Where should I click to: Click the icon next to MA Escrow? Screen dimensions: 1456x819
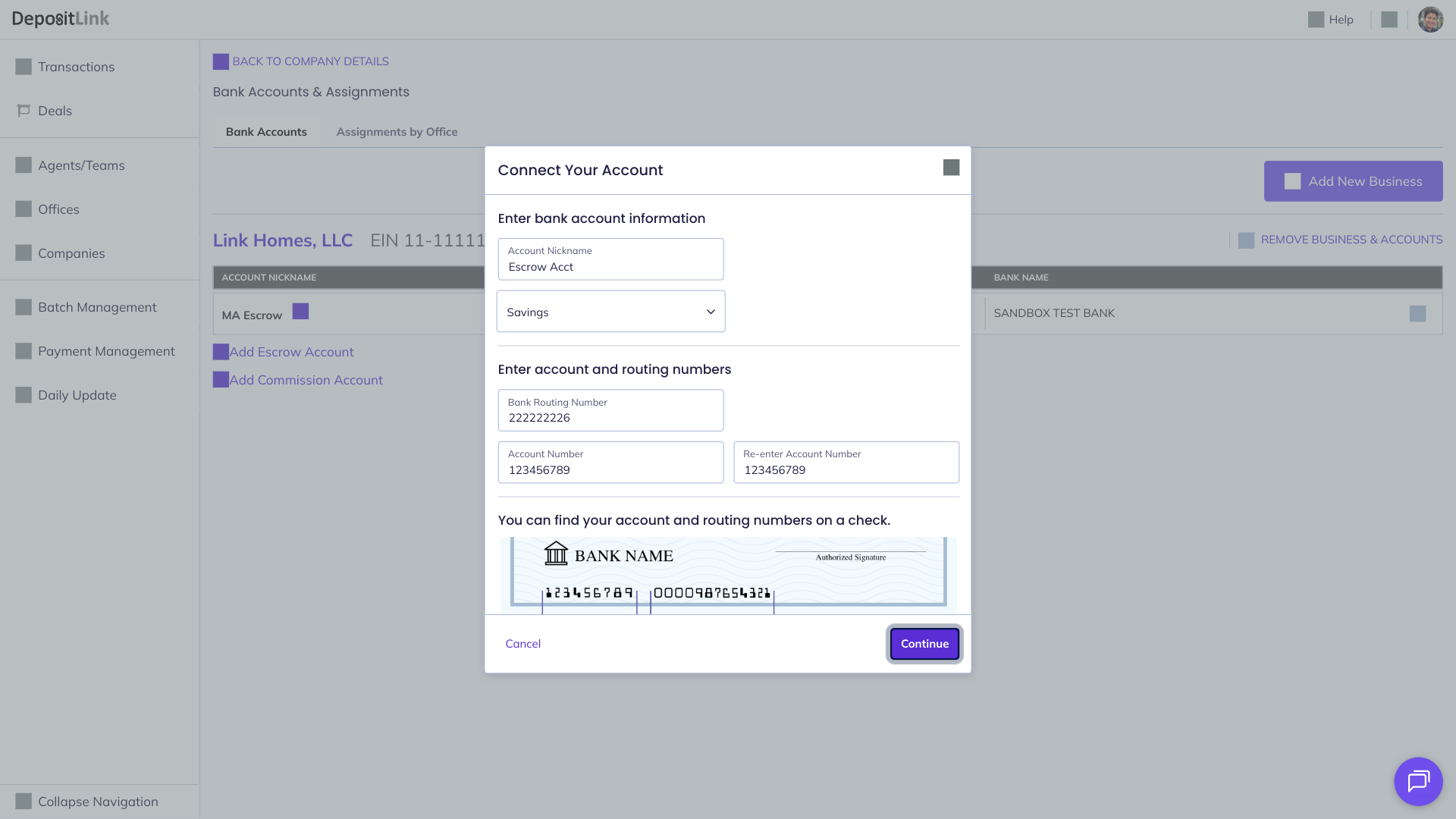(300, 312)
